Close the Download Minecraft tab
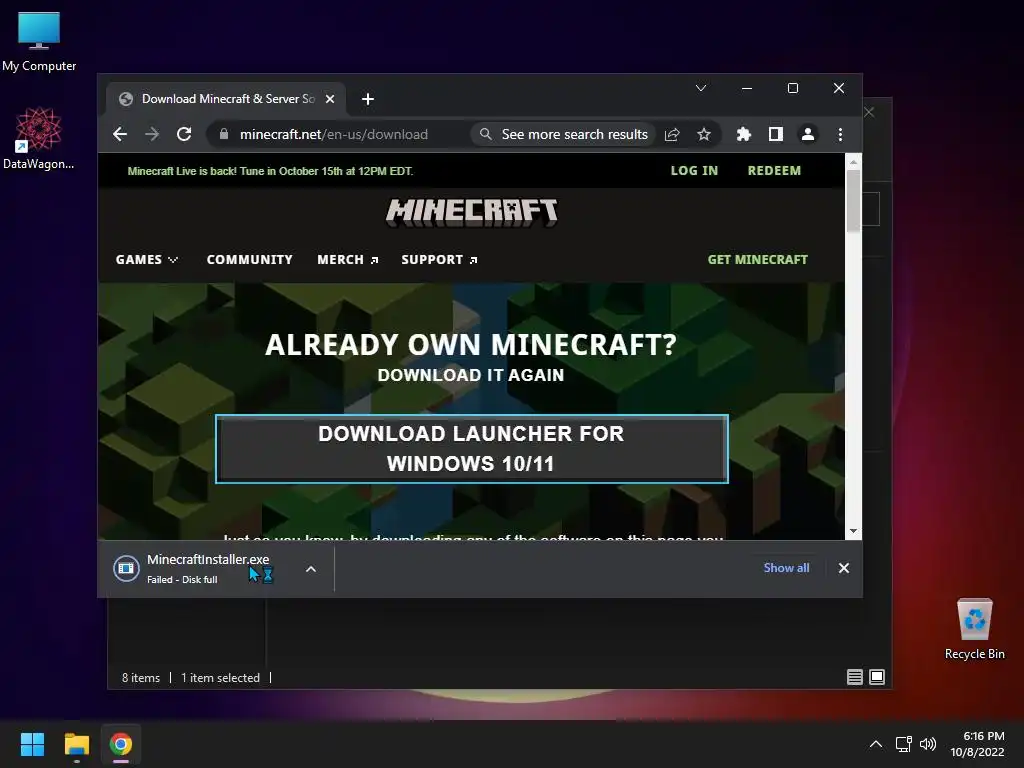1024x768 pixels. point(330,99)
